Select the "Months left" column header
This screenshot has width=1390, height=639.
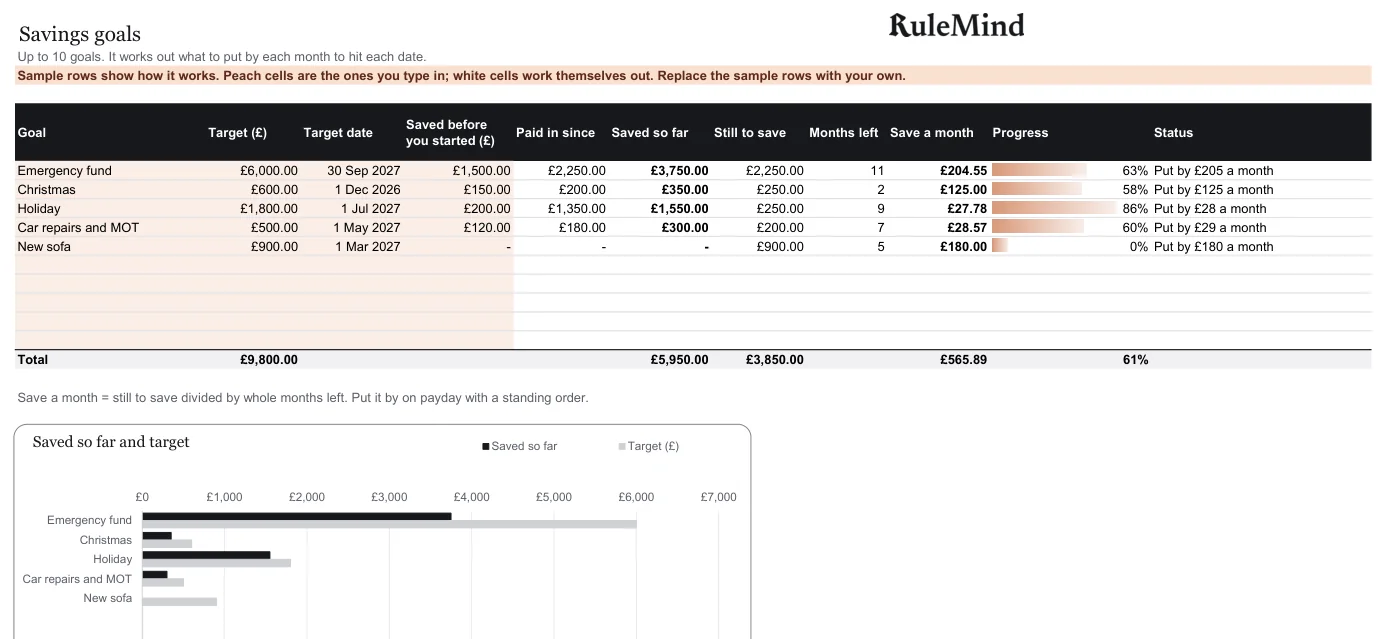844,132
